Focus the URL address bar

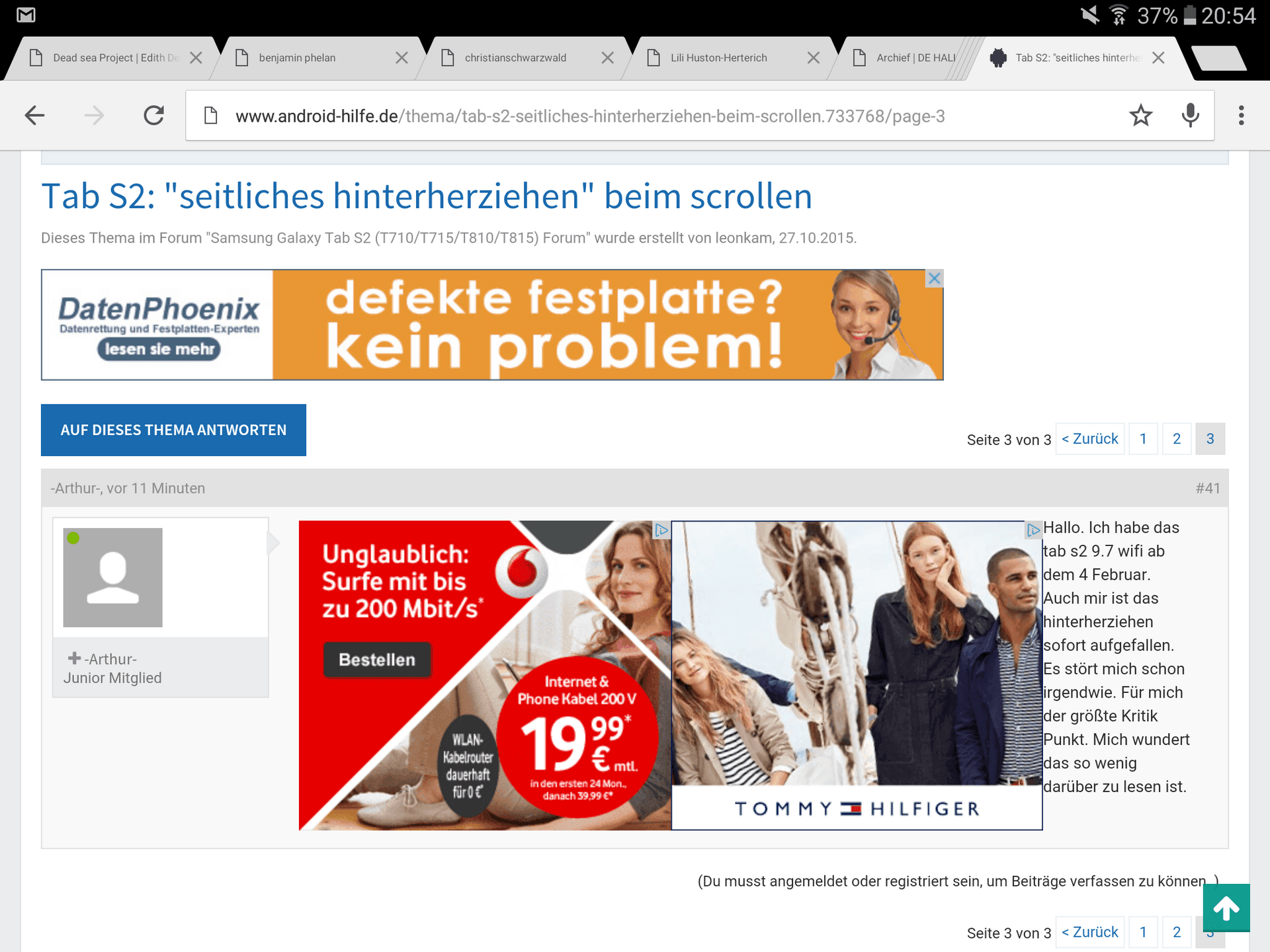tap(589, 116)
